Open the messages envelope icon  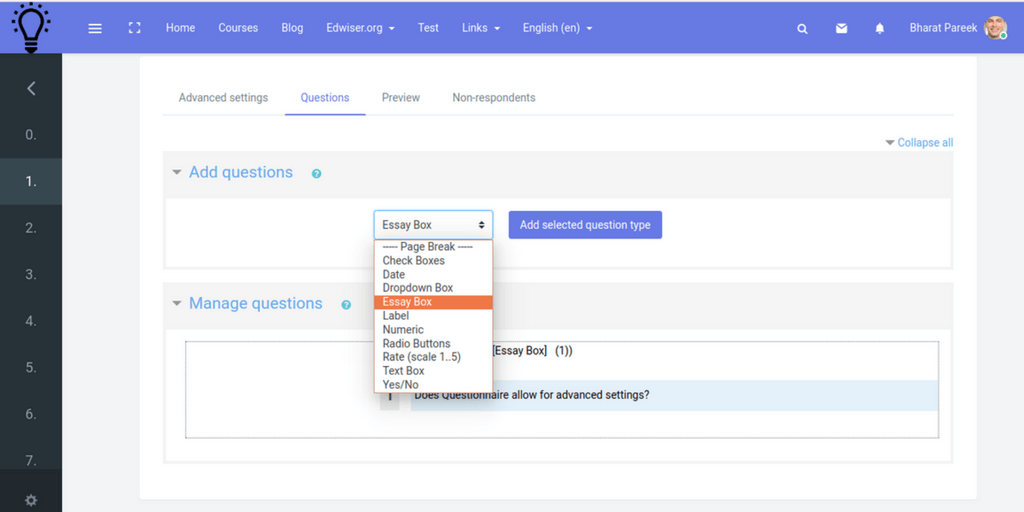click(842, 28)
